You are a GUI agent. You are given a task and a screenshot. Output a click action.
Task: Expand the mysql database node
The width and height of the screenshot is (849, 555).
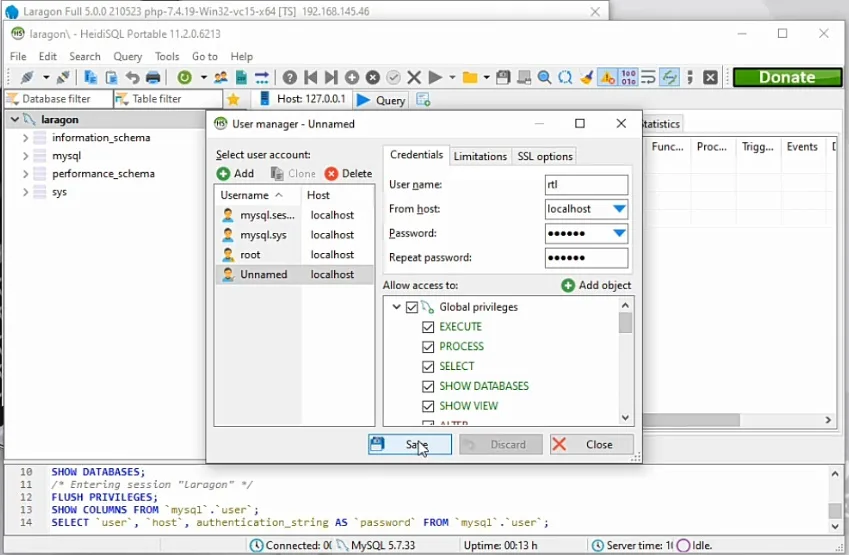click(x=25, y=156)
